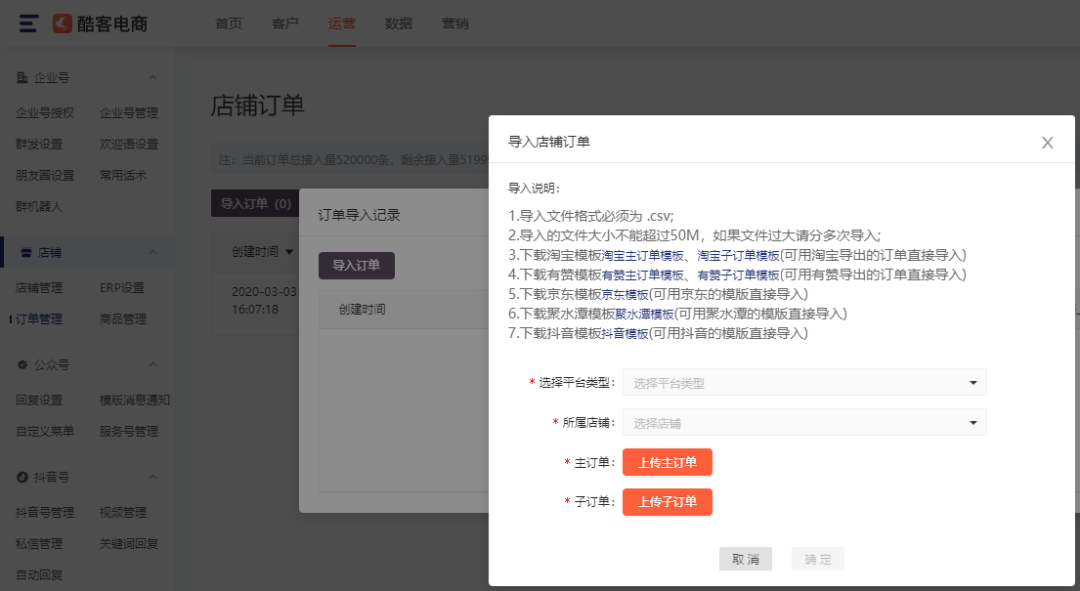Collapse the 企业号 sidebar group
The image size is (1080, 591).
point(153,77)
